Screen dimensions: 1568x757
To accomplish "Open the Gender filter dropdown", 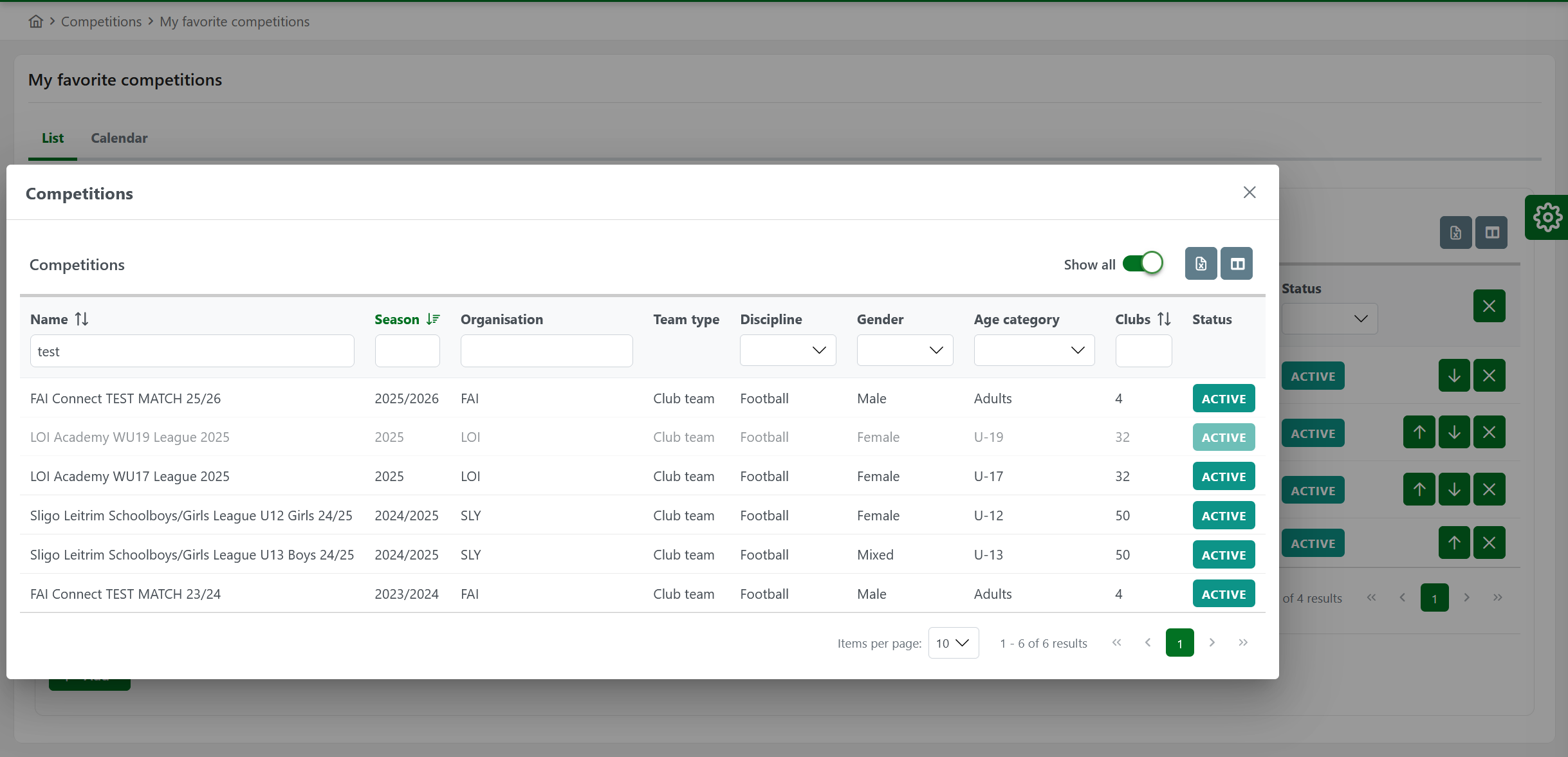I will pos(905,351).
